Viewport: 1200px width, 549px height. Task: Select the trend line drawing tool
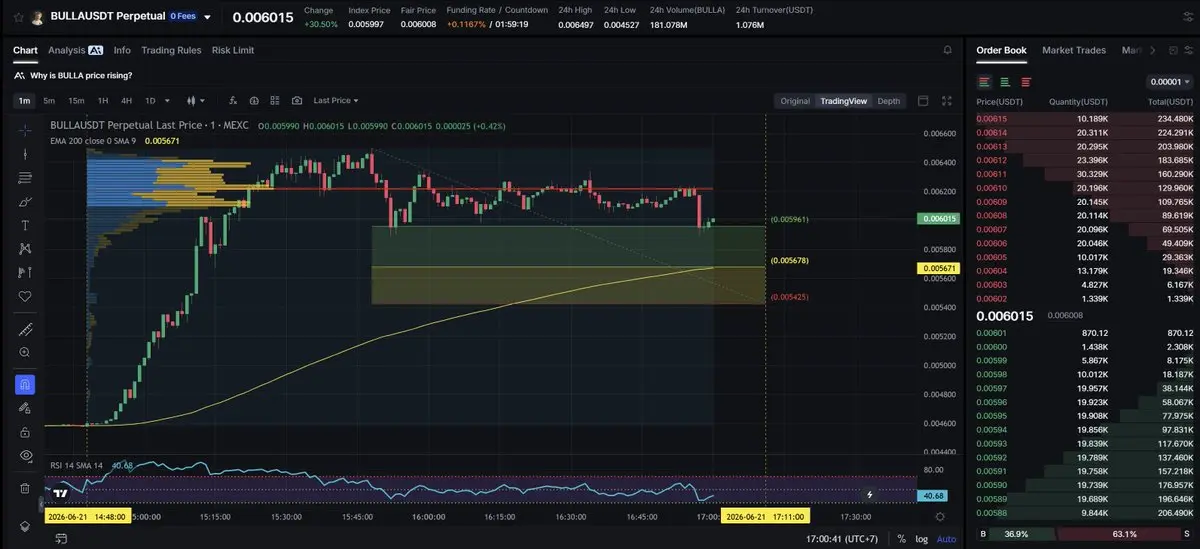point(25,154)
